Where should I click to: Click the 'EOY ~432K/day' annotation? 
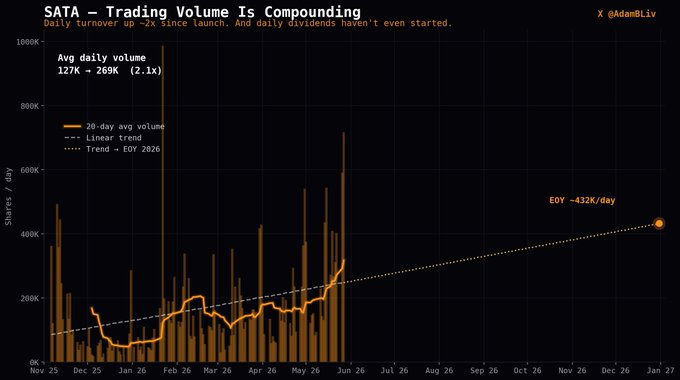pyautogui.click(x=582, y=200)
